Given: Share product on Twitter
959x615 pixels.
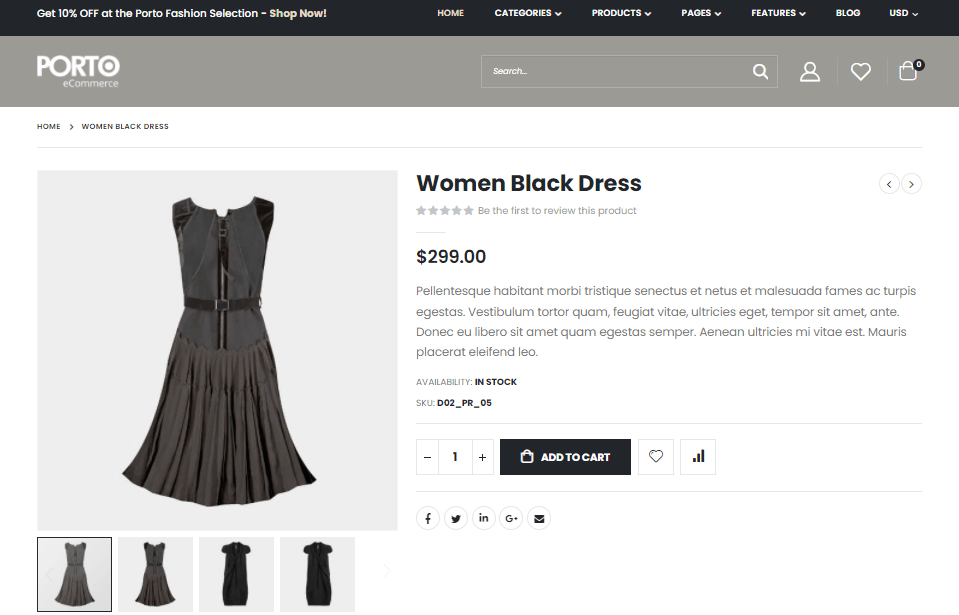Looking at the screenshot, I should 456,518.
